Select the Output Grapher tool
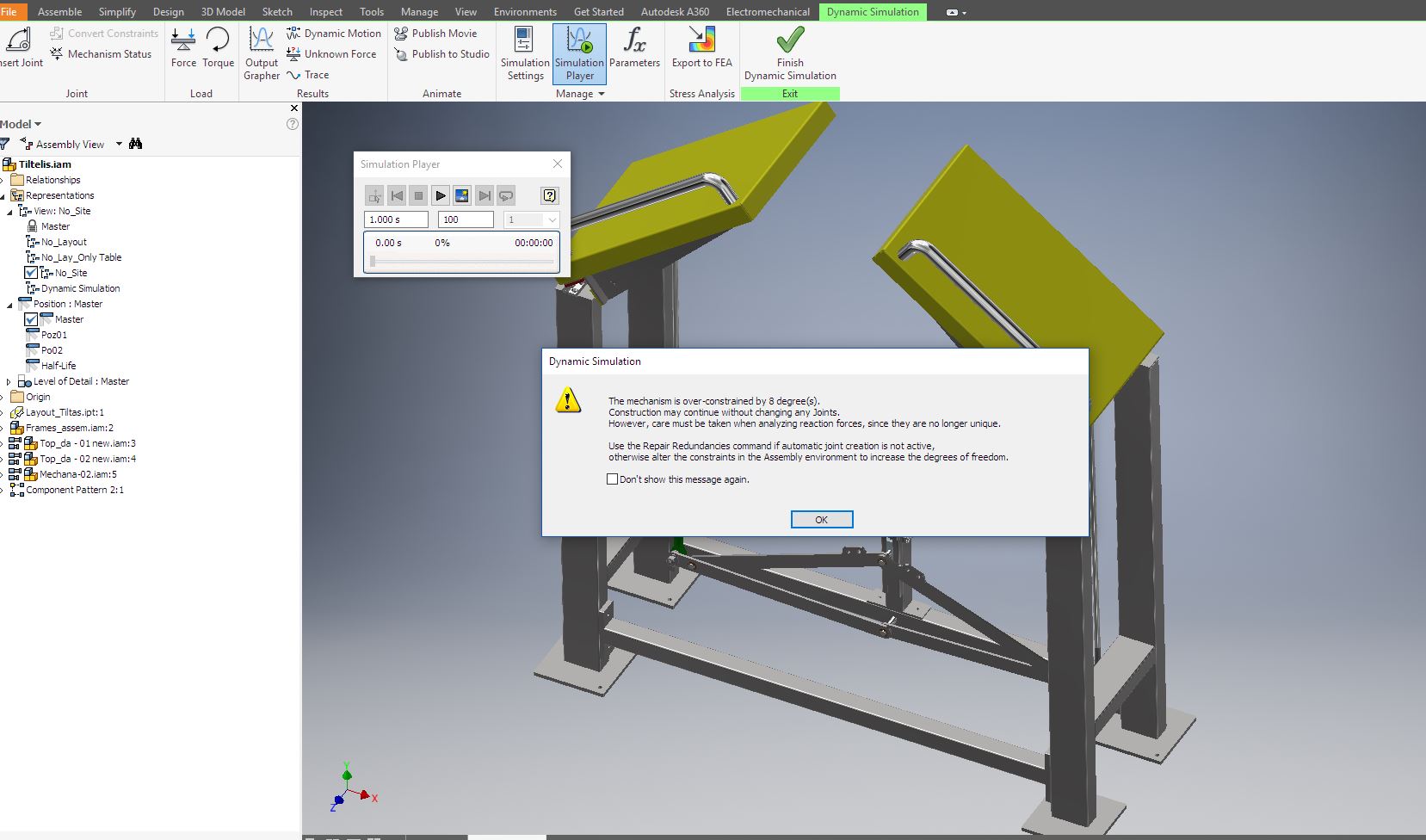Viewport: 1426px width, 840px height. [x=261, y=53]
